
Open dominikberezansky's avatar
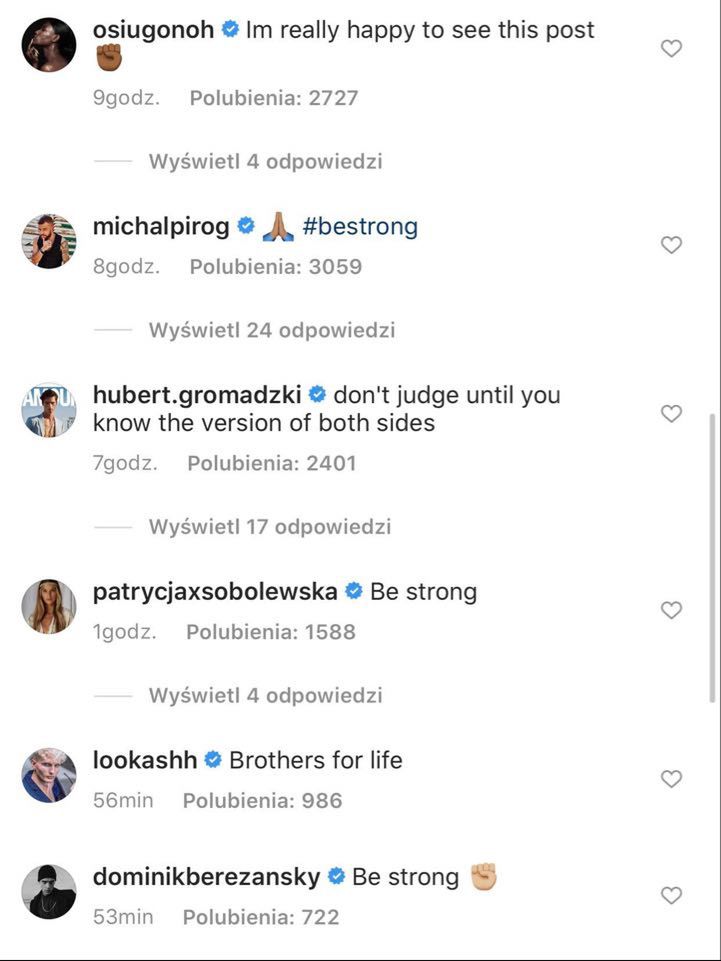click(x=49, y=891)
